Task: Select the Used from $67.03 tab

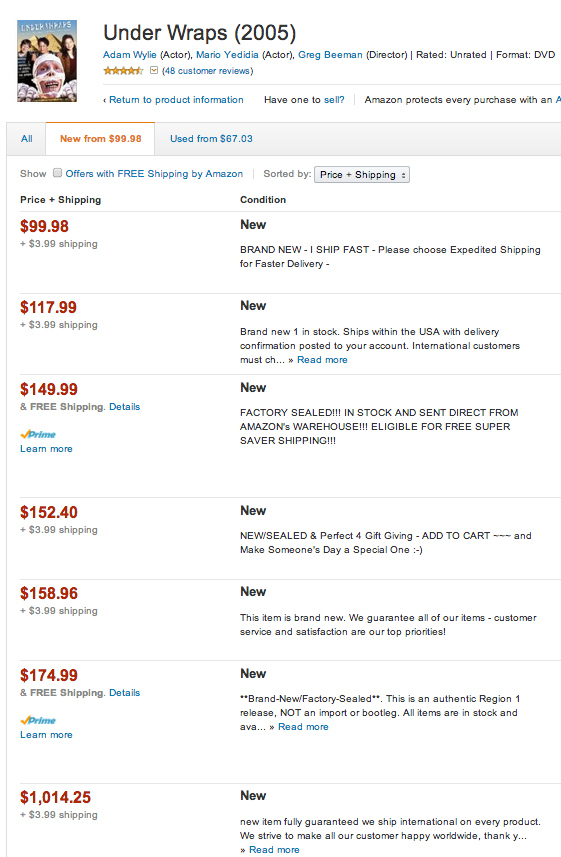Action: coord(211,139)
